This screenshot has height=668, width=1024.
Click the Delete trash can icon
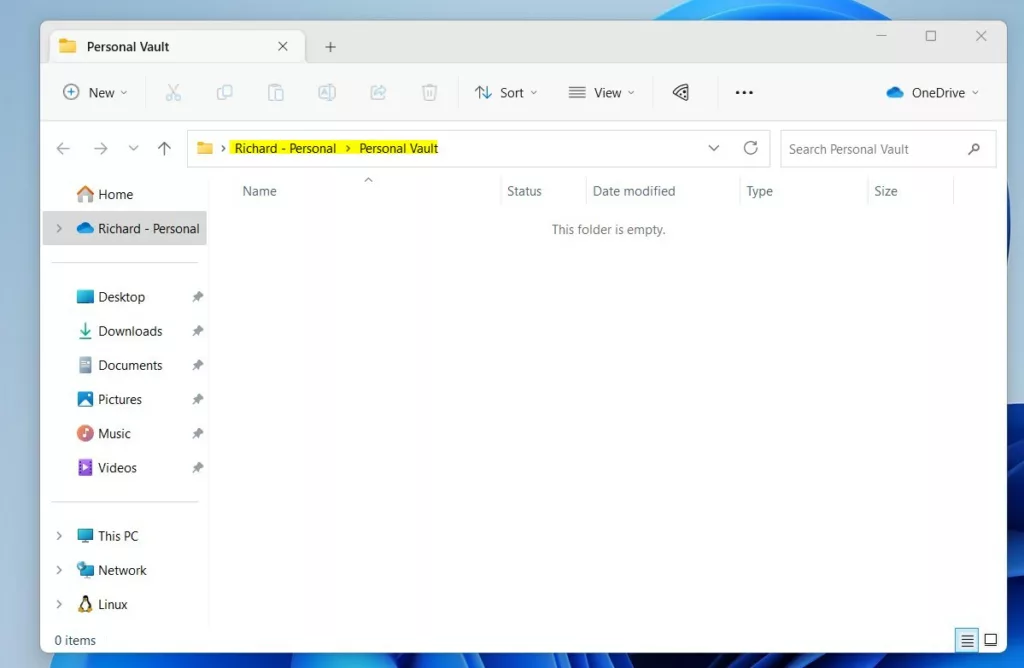[x=429, y=93]
